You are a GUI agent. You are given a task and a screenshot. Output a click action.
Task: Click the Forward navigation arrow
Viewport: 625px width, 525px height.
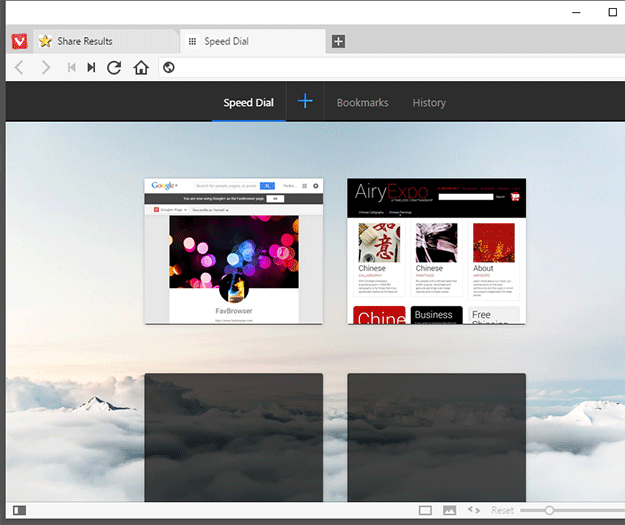pos(45,68)
